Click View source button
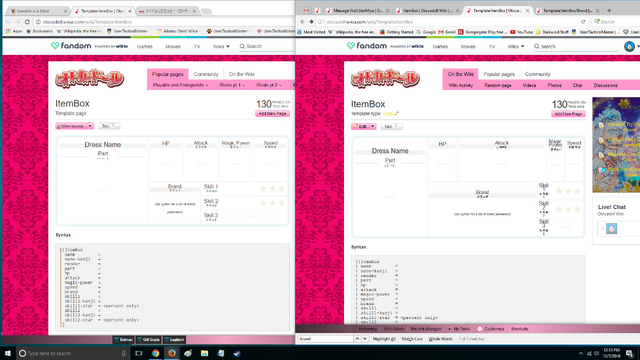The height and width of the screenshot is (360, 640). pos(71,126)
